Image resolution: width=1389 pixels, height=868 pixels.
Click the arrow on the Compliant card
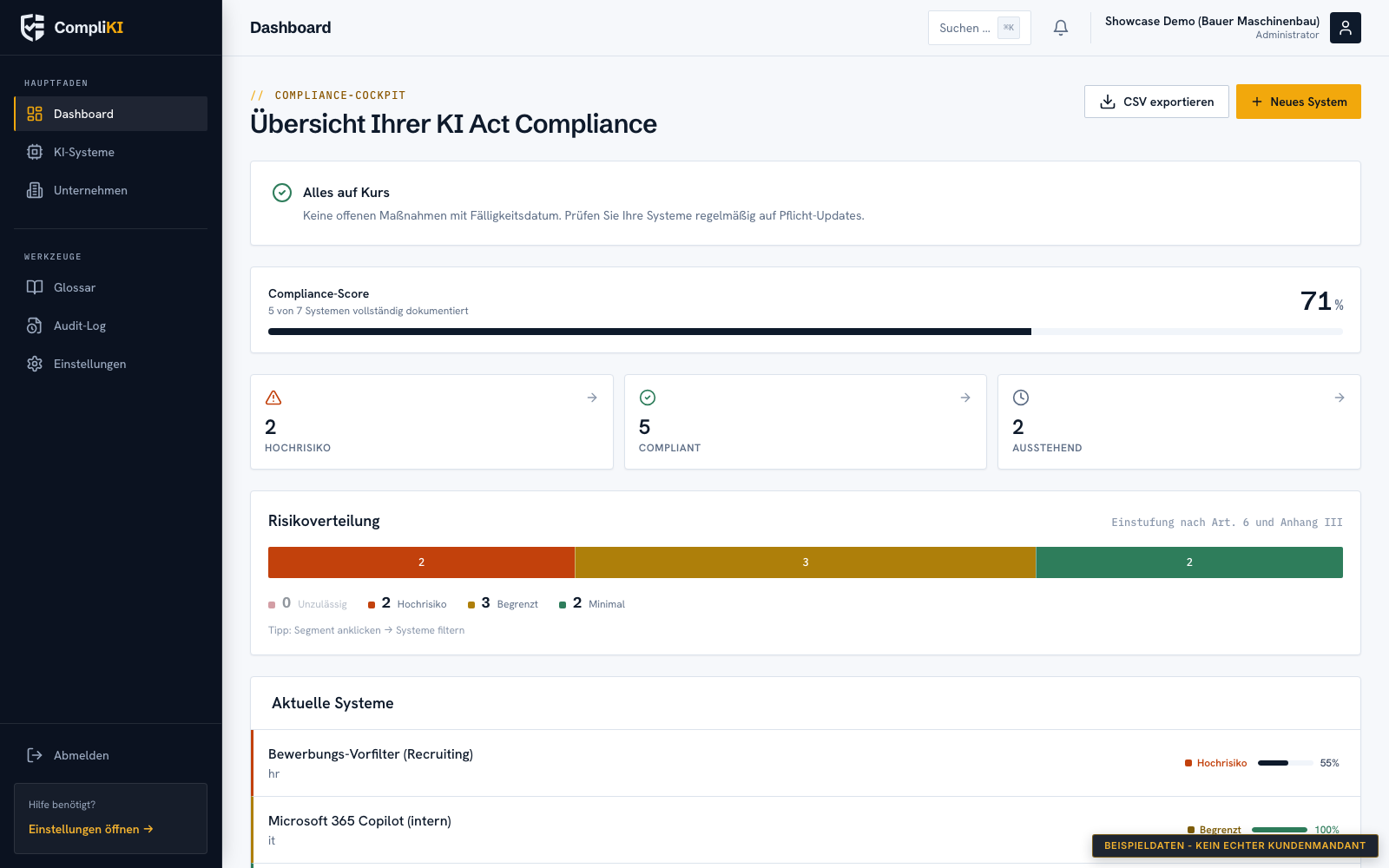(x=965, y=398)
